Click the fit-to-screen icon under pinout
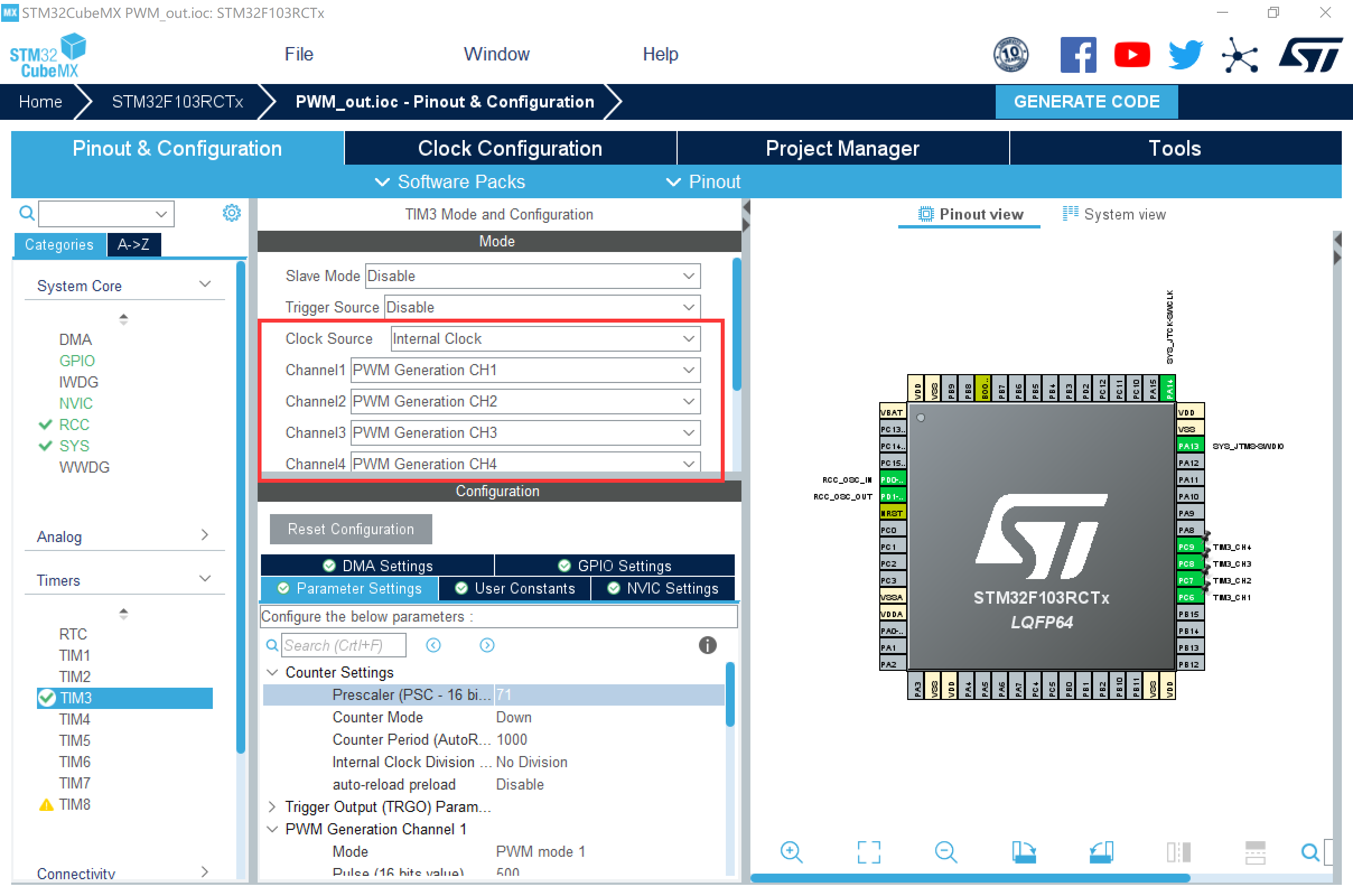Image resolution: width=1353 pixels, height=896 pixels. (869, 852)
